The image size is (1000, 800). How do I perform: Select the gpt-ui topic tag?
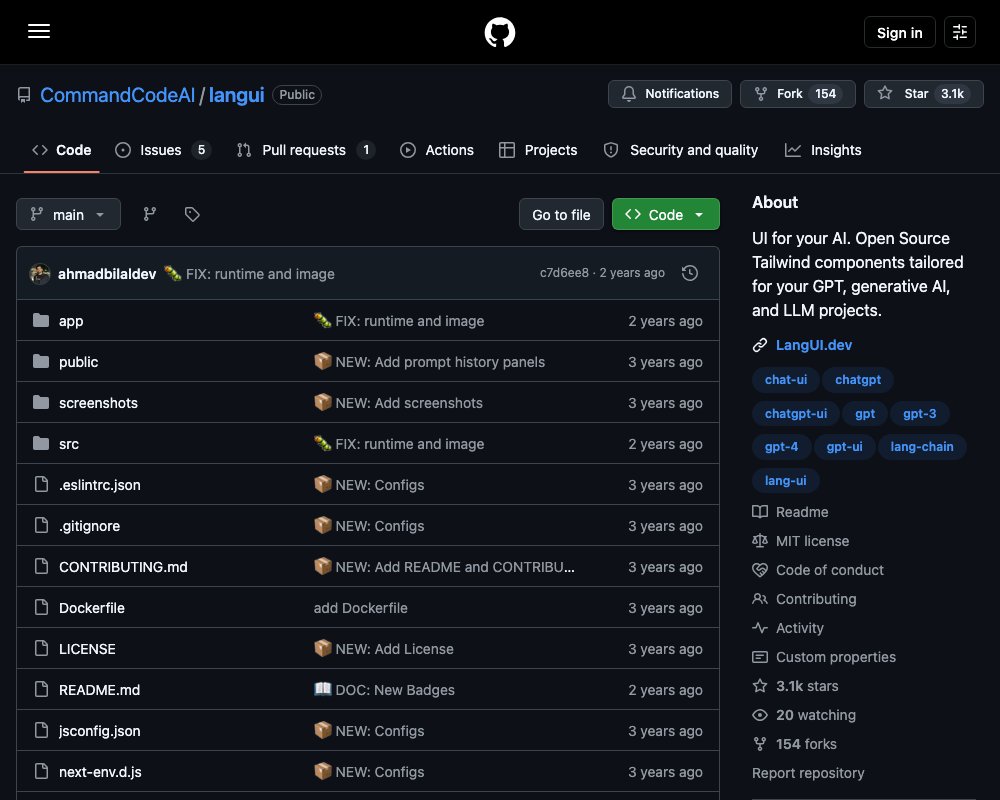(844, 447)
